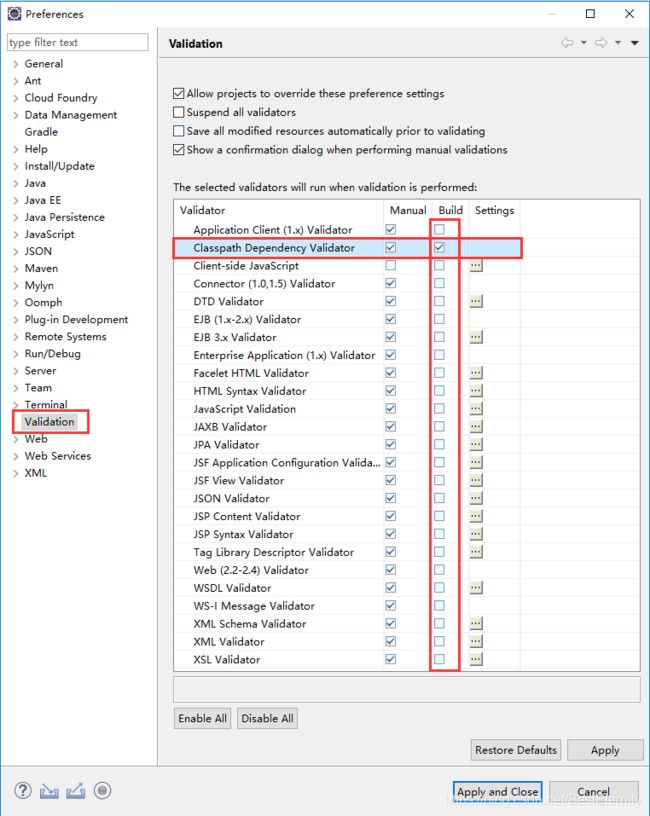Open settings for JSP Syntax Validator
Image resolution: width=650 pixels, height=816 pixels.
click(476, 533)
